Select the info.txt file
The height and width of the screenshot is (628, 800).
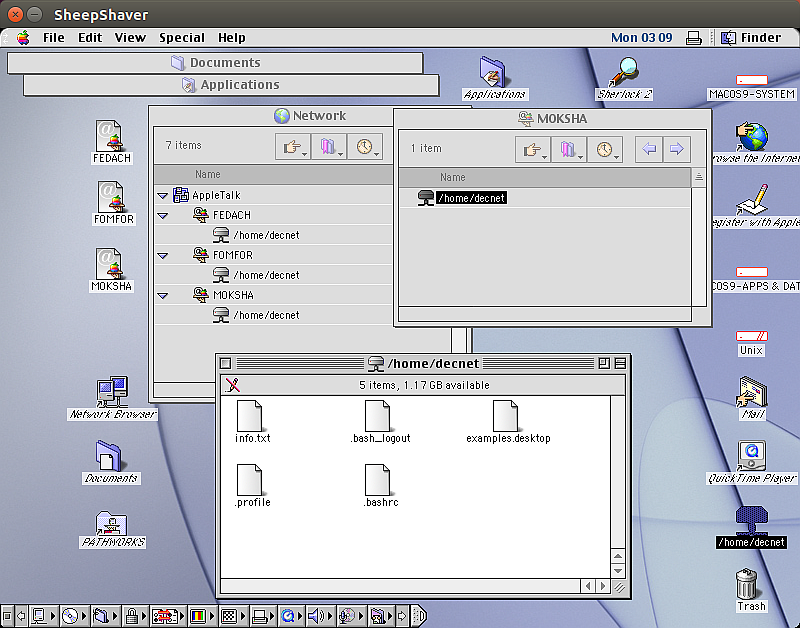pos(252,422)
